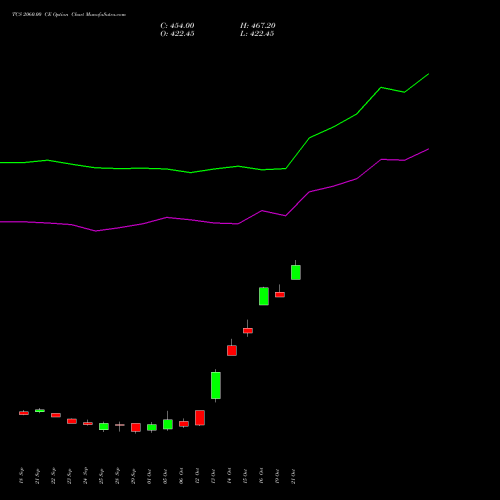Click the '16 Oct' date label
Screen dimensions: 500x500
pos(261,476)
